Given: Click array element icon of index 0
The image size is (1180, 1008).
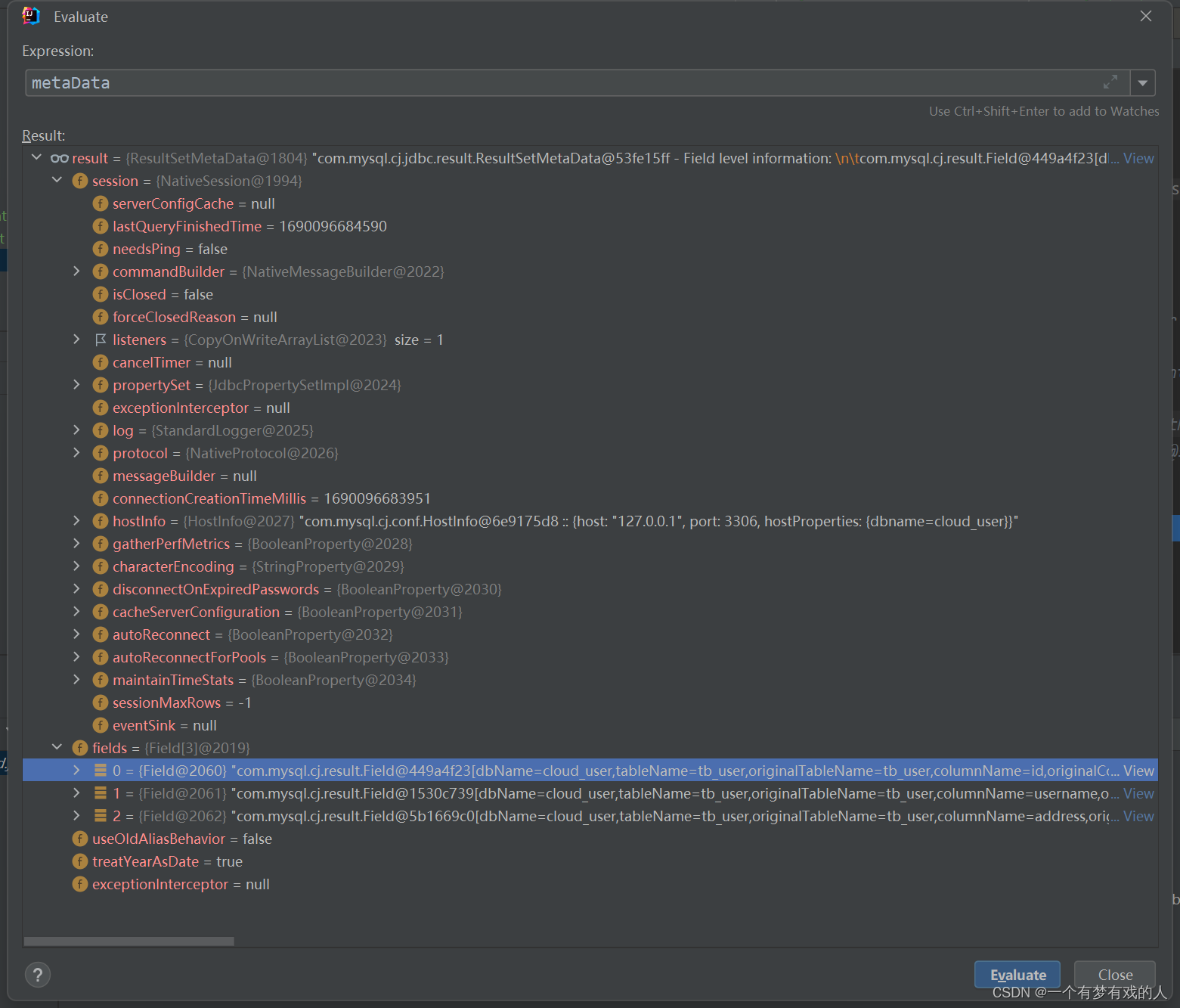Looking at the screenshot, I should [x=101, y=771].
